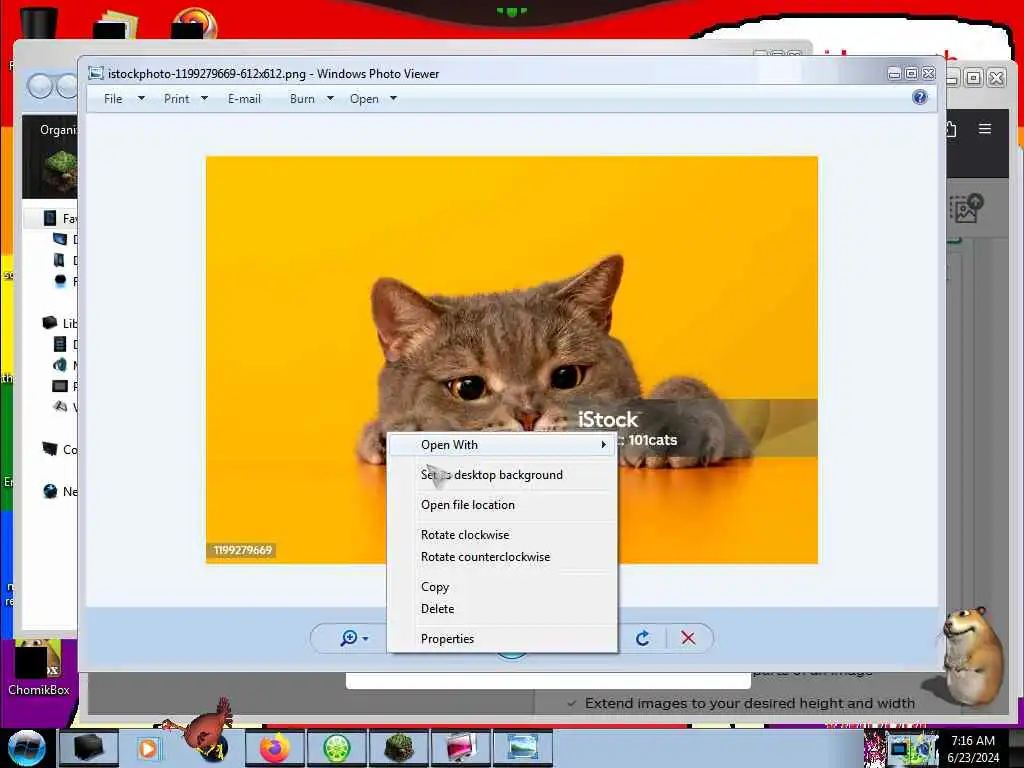The image size is (1024, 768).
Task: Click the pink monitor taskbar icon
Action: tap(461, 748)
